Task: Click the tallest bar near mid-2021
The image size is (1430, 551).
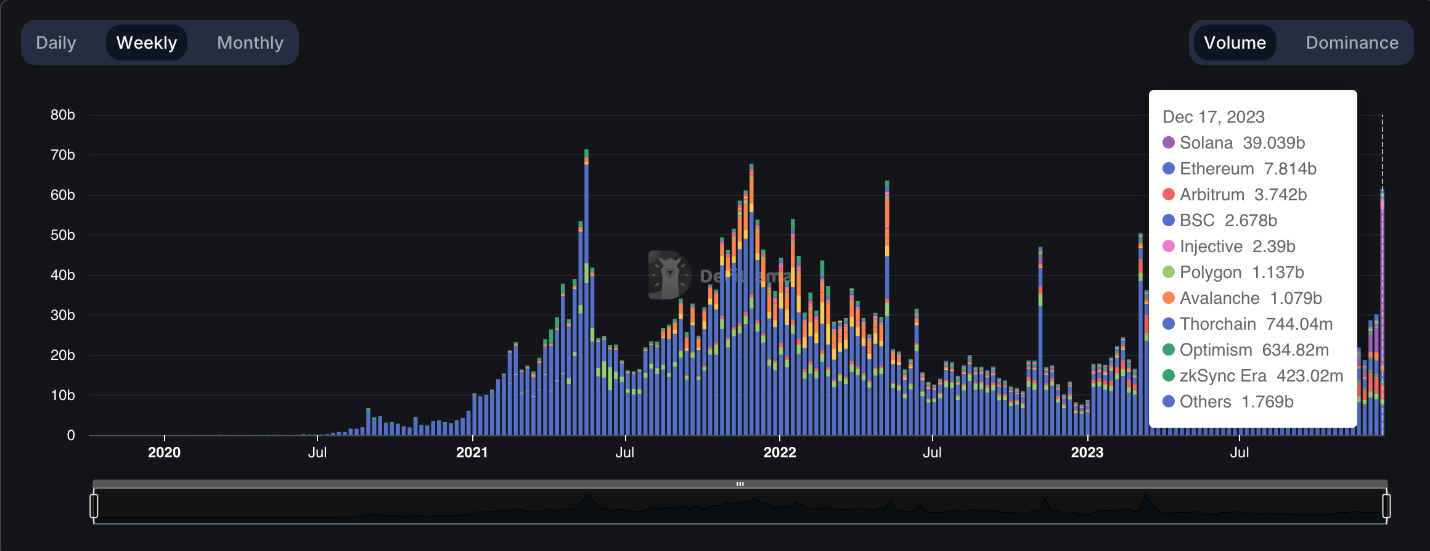Action: point(586,292)
